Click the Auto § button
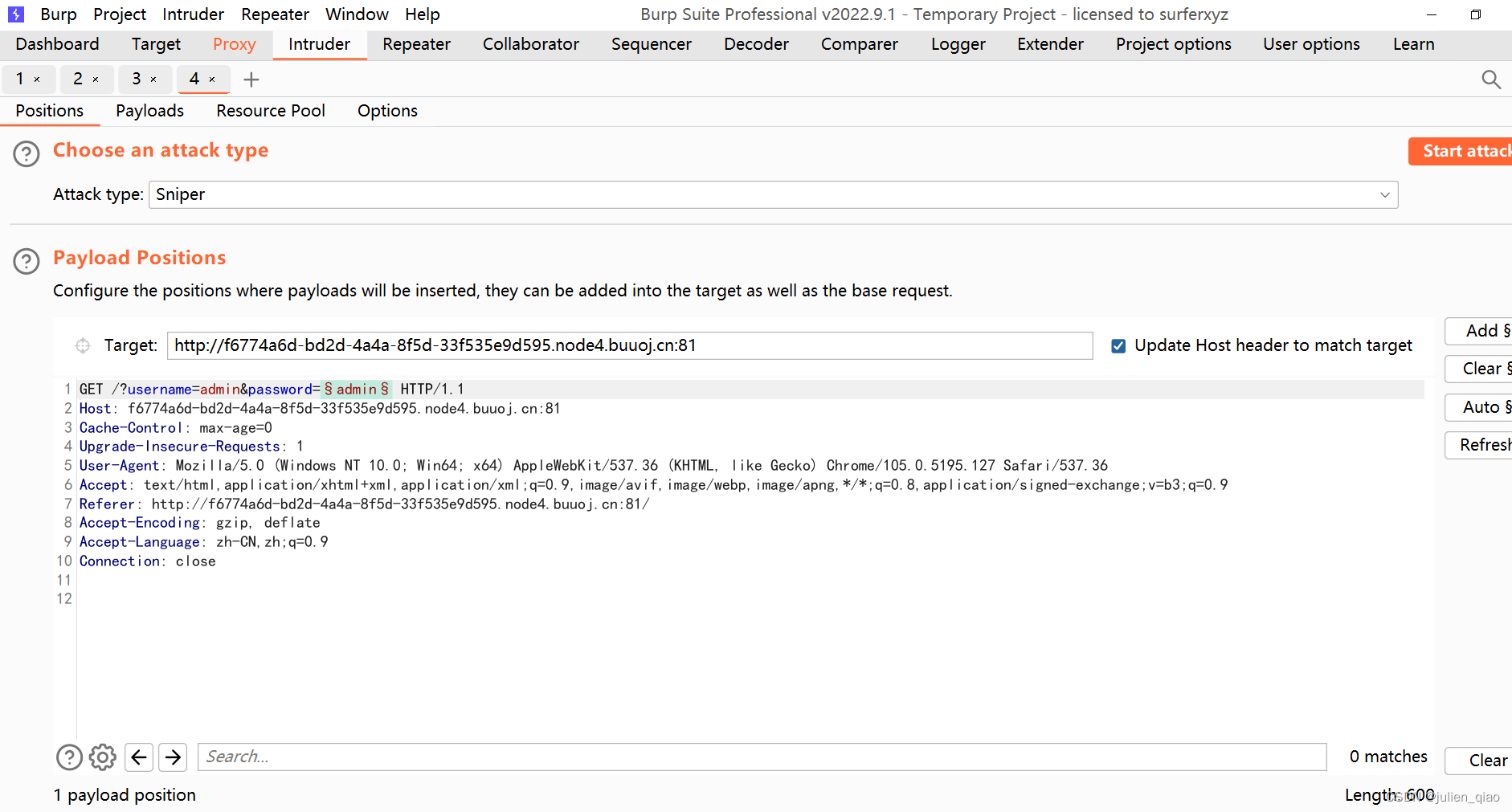This screenshot has width=1512, height=812. tap(1482, 407)
